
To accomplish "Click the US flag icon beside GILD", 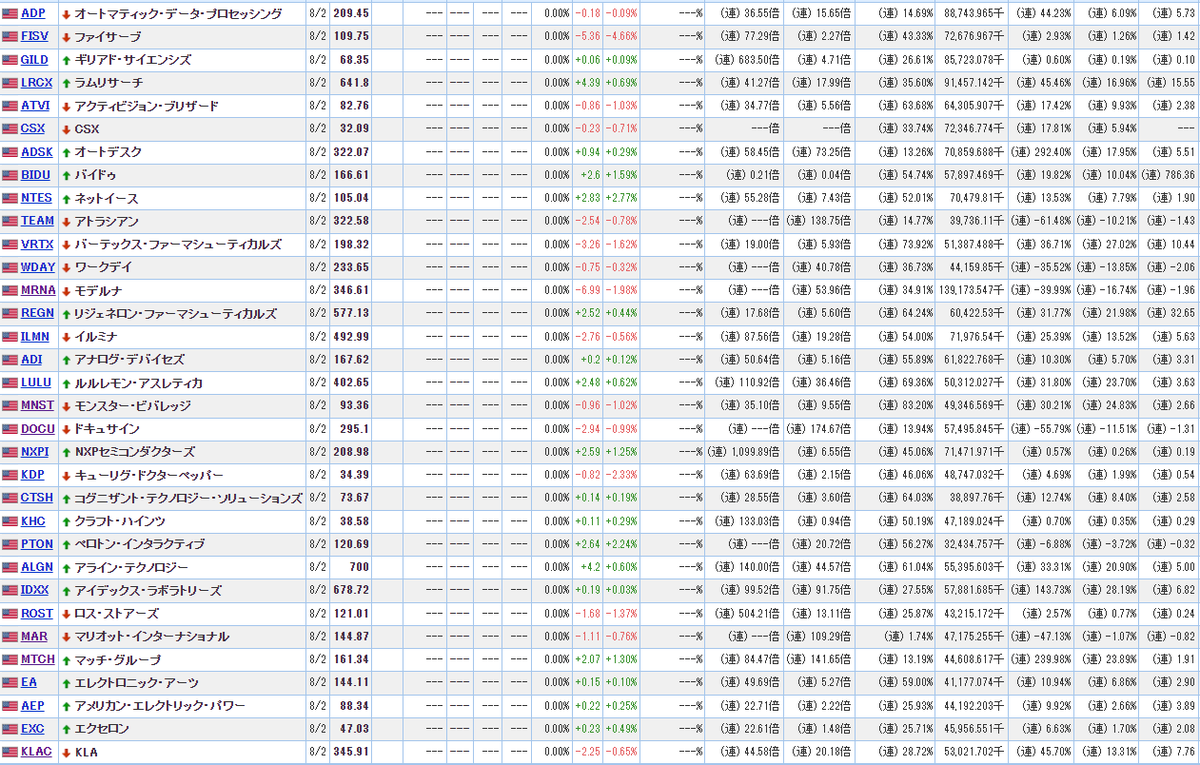I will click(10, 60).
